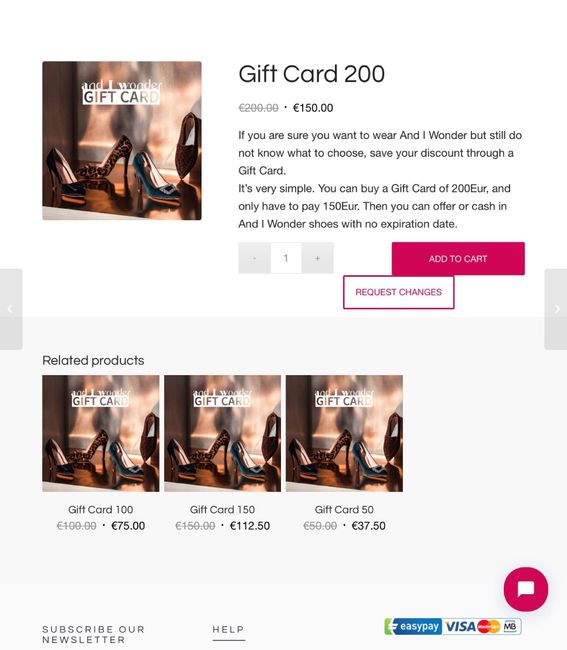
Task: Open the main Gift Card 200 image
Action: coord(122,141)
